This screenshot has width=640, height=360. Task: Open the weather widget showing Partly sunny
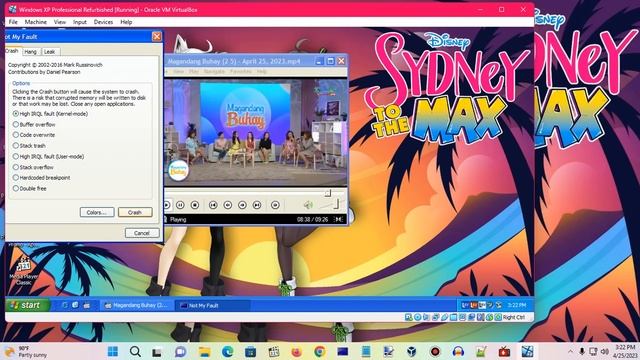[25, 351]
